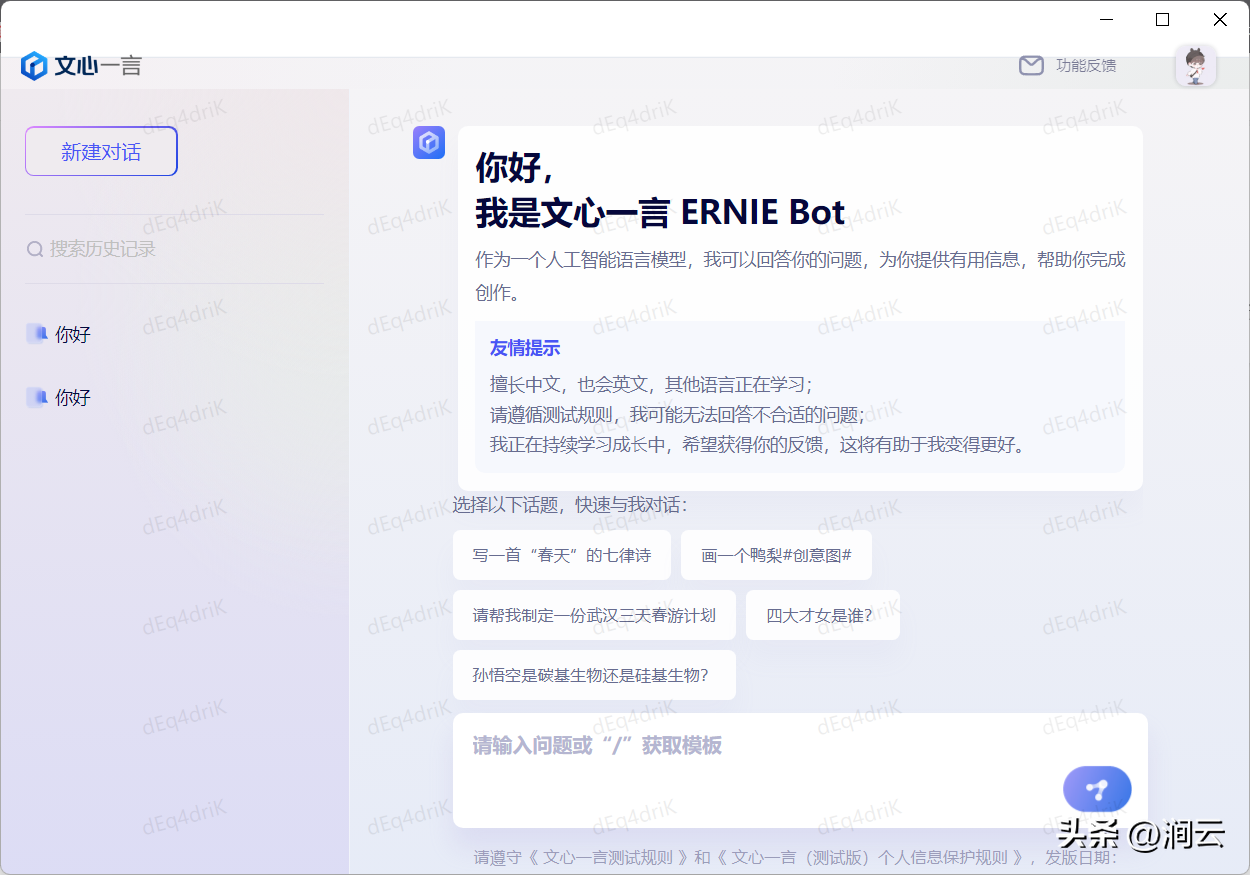
Task: Click the ERNIE Bot avatar icon beside greeting
Action: coord(429,143)
